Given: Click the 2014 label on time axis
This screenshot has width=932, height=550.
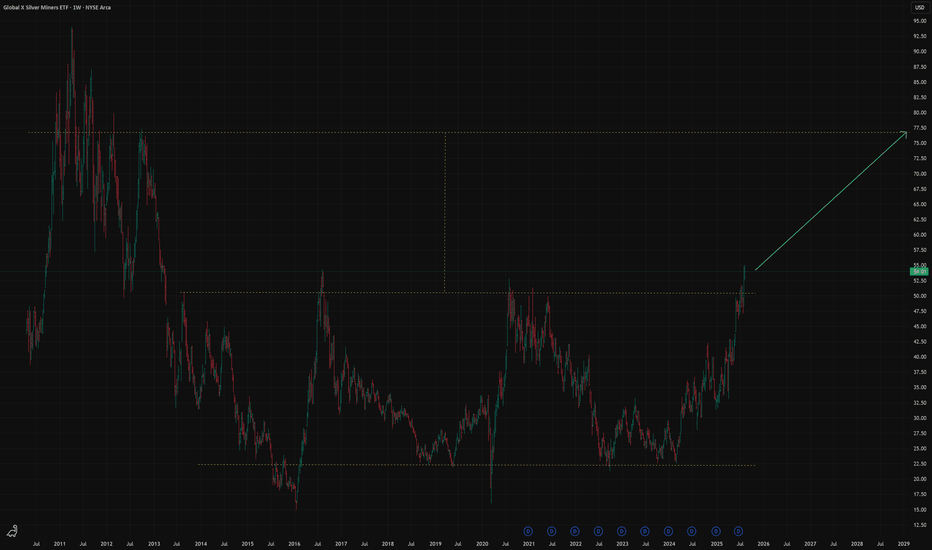Looking at the screenshot, I should click(201, 543).
